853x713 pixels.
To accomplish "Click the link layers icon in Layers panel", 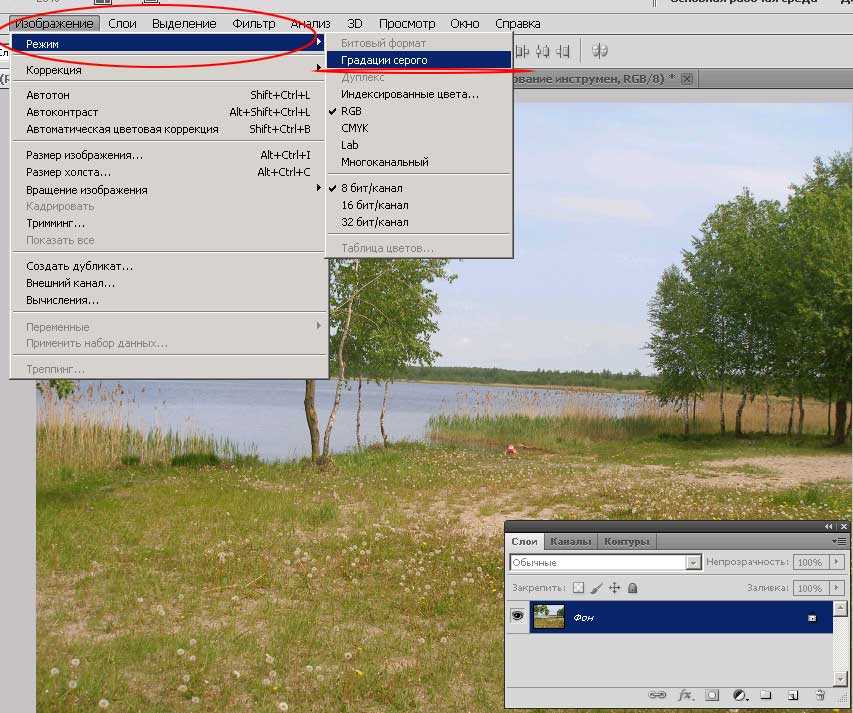I will (657, 694).
